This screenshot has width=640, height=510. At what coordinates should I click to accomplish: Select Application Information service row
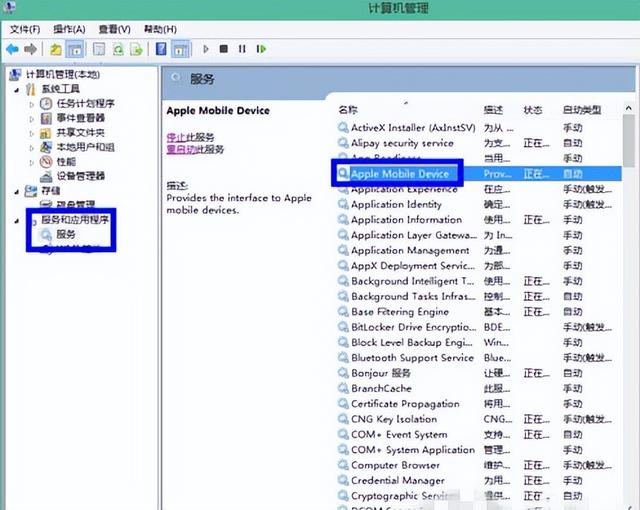tap(480, 220)
